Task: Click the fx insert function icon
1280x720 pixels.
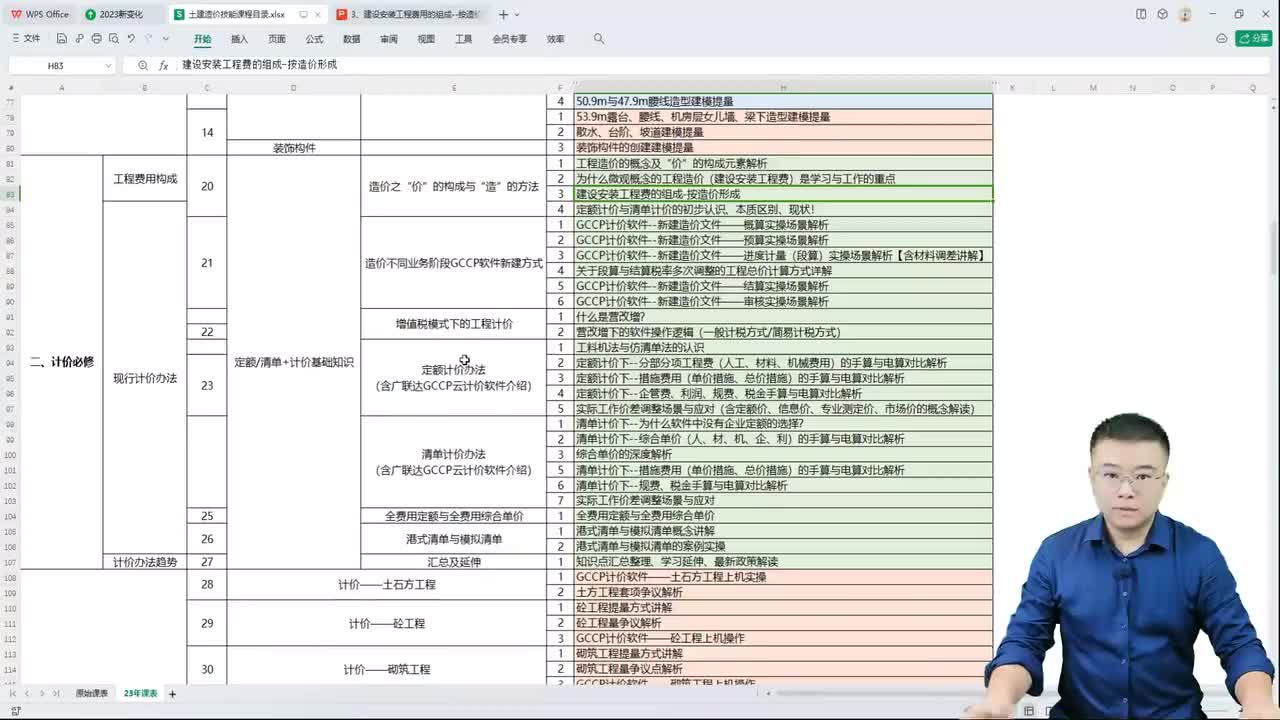Action: coord(163,65)
